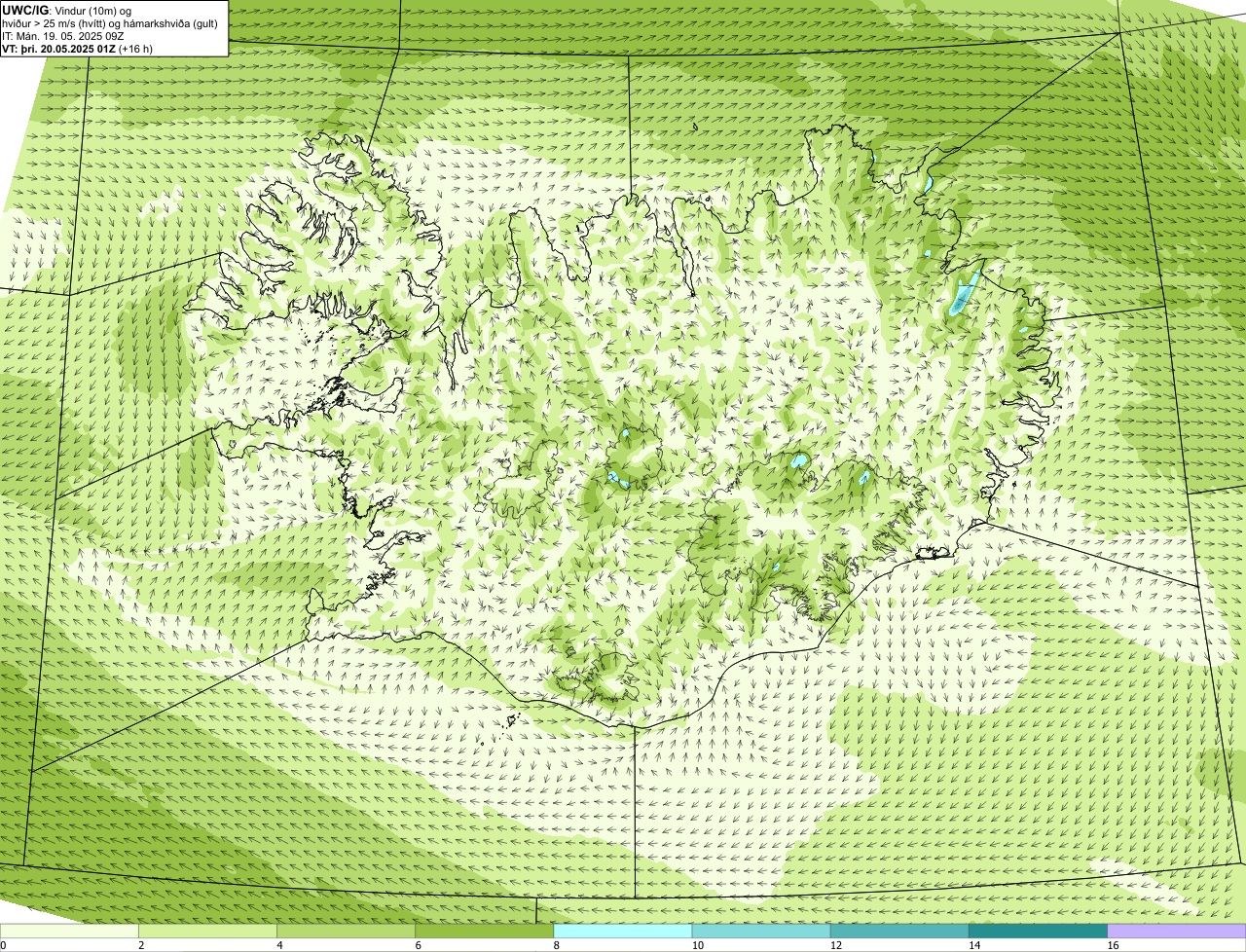Click the '6' label on the scale
1246x952 pixels.
(x=418, y=945)
